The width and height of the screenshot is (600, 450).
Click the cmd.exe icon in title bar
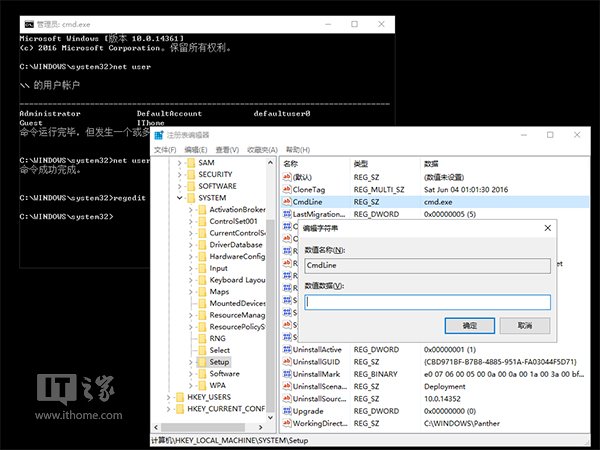[x=28, y=23]
